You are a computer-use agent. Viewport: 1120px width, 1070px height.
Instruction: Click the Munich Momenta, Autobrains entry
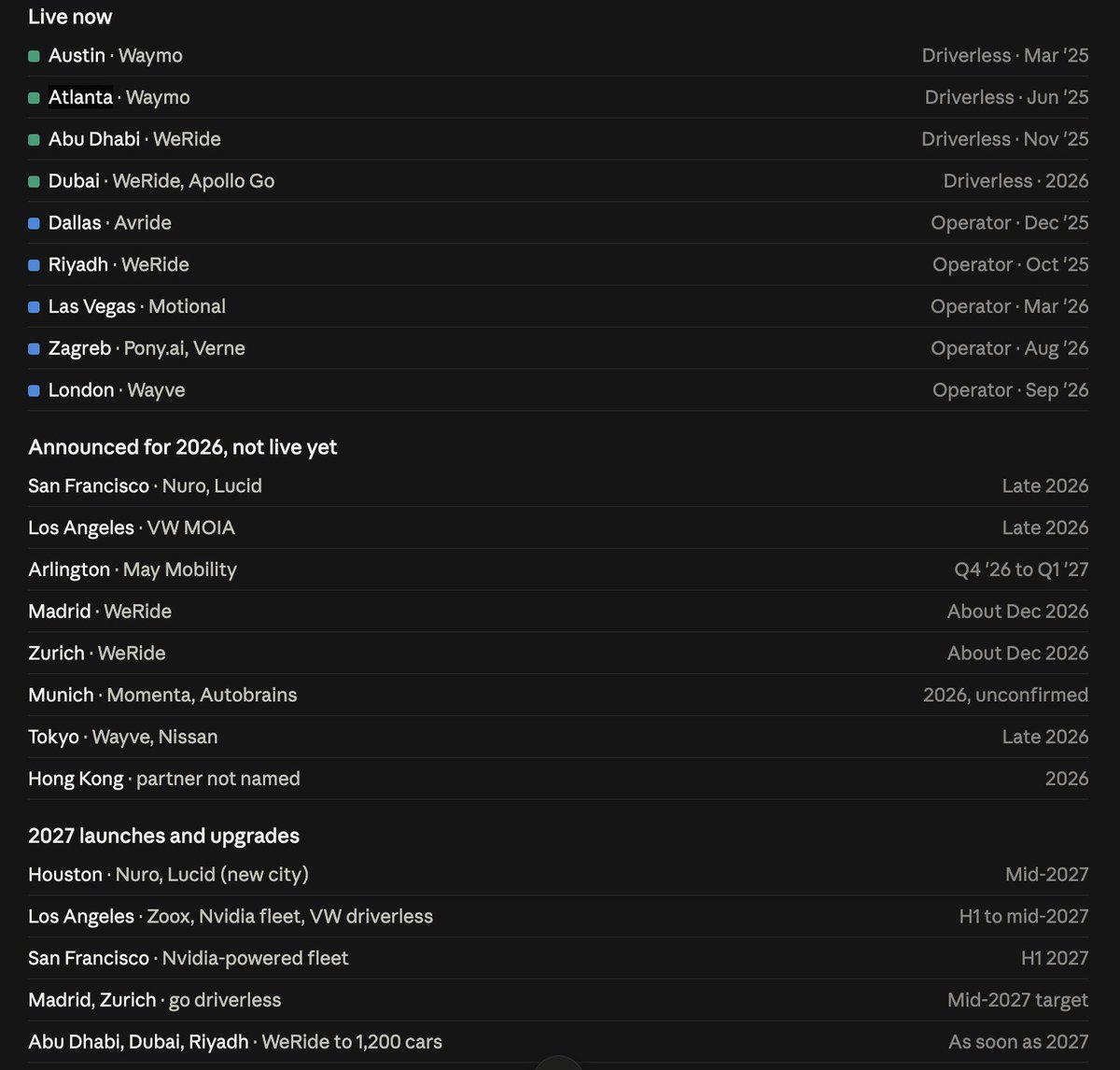tap(558, 695)
